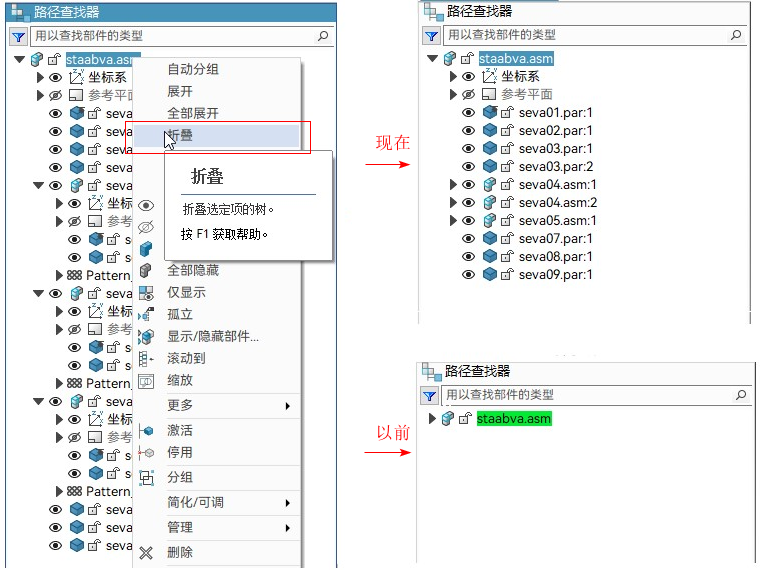Click 全部隐藏 in the context menu
The width and height of the screenshot is (760, 570).
pyautogui.click(x=192, y=270)
